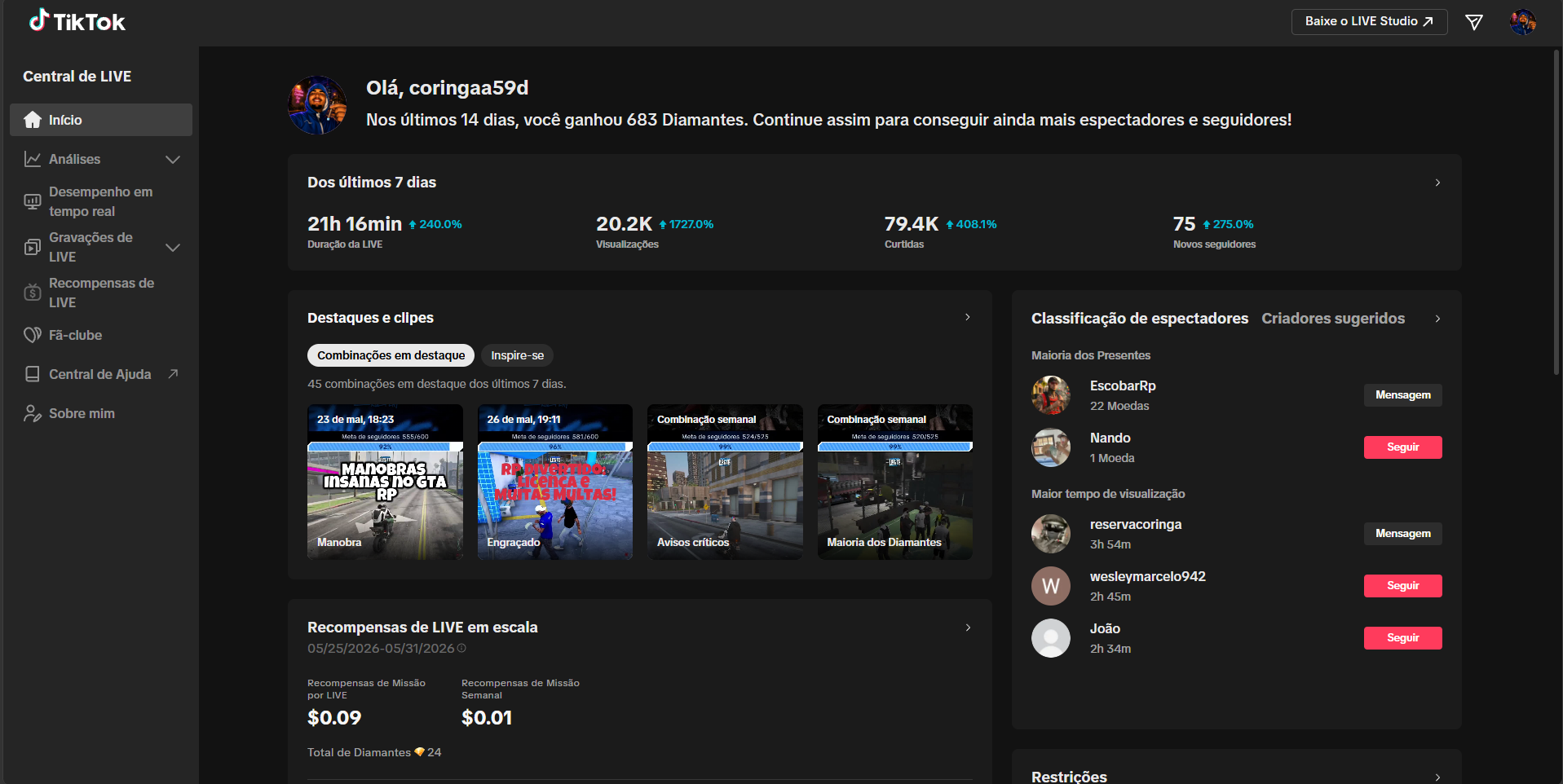Click the Desempenho em tempo real icon

pos(33,201)
